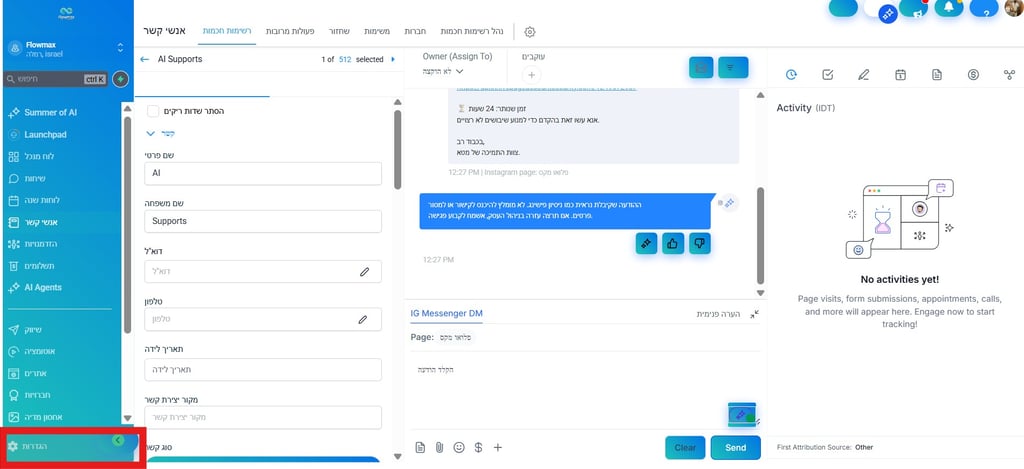1024x469 pixels.
Task: Click thumbs down on the AI reply
Action: tap(699, 244)
